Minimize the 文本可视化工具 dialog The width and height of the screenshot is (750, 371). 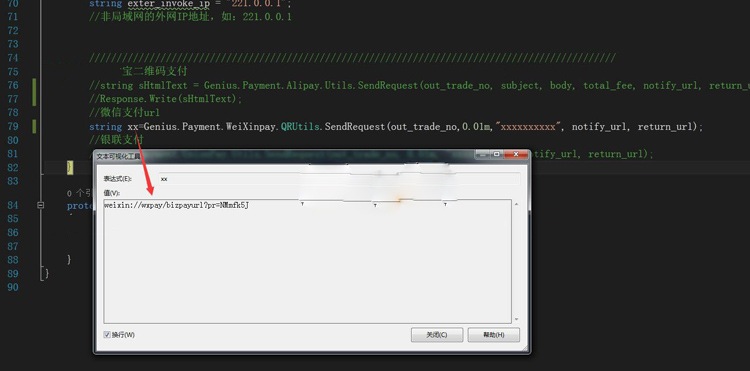pos(483,154)
